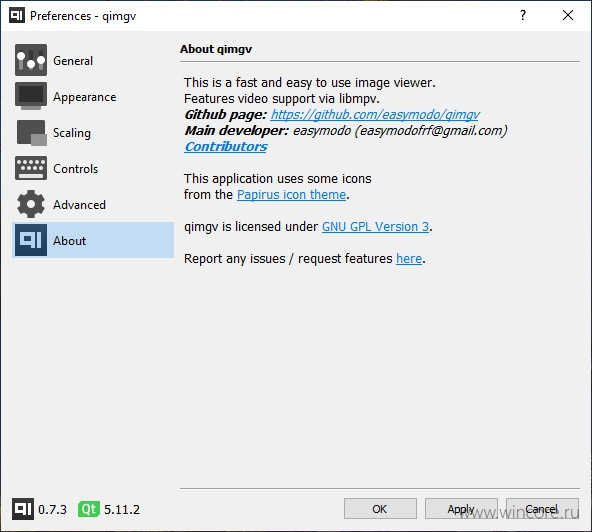This screenshot has width=592, height=532.
Task: Confirm with the OK button
Action: pos(380,509)
